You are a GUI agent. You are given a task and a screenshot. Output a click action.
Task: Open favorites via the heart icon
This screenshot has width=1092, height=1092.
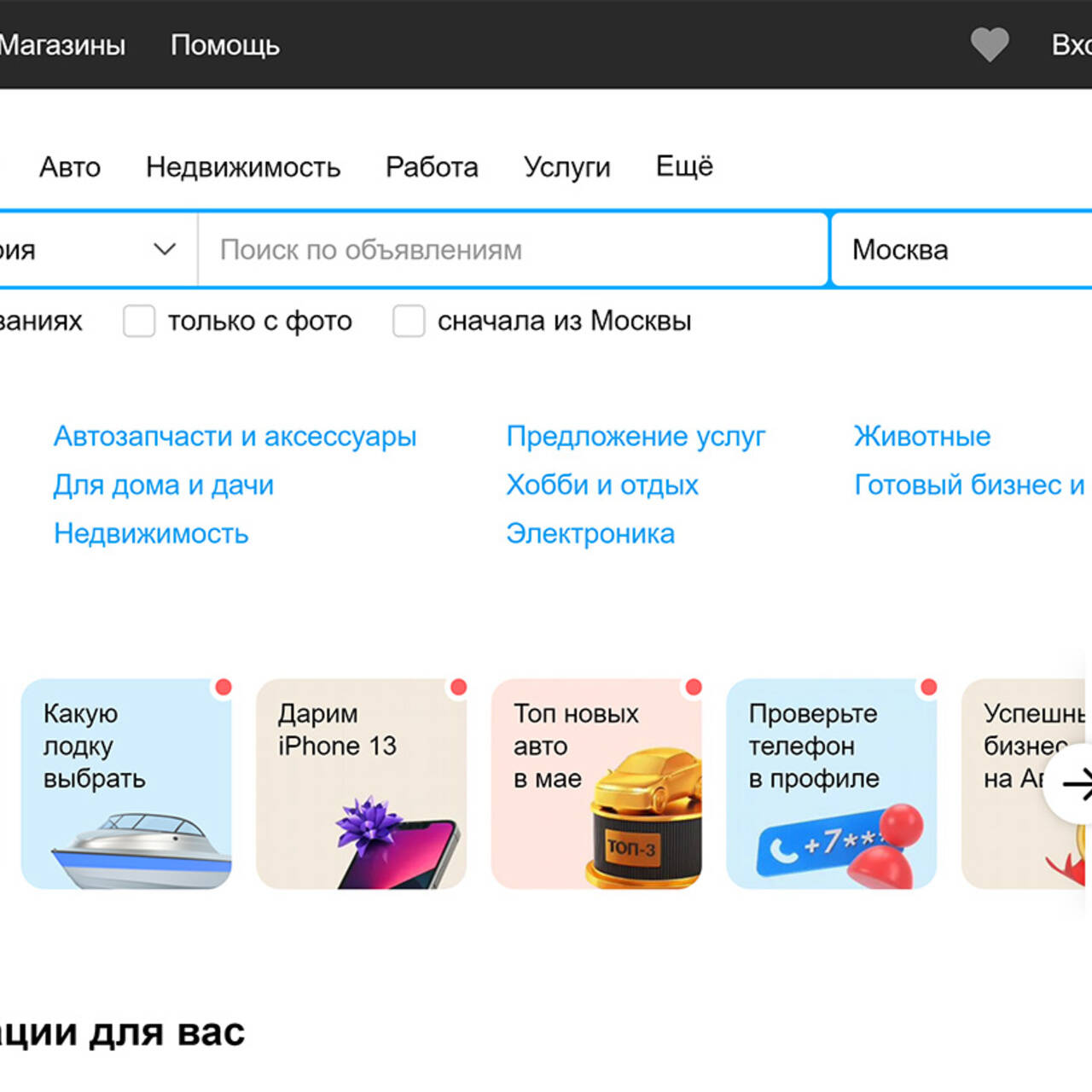[x=990, y=44]
